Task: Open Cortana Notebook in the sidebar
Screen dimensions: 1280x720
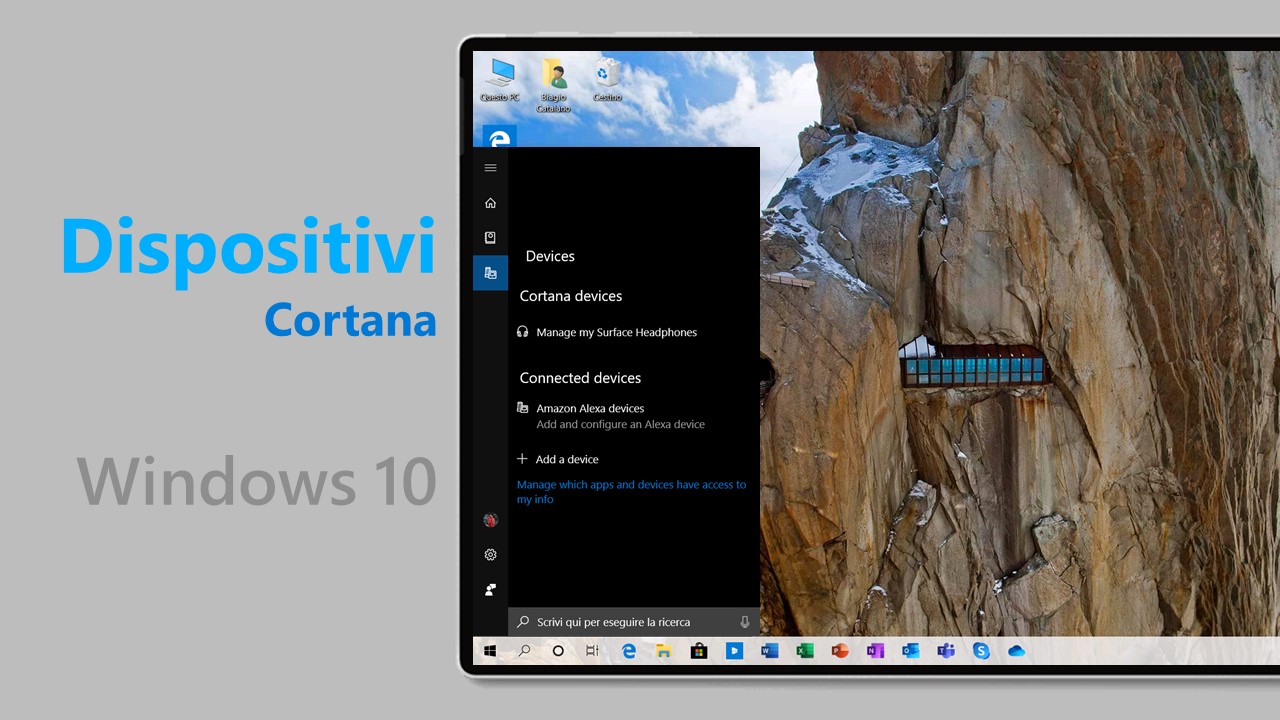Action: [x=490, y=238]
